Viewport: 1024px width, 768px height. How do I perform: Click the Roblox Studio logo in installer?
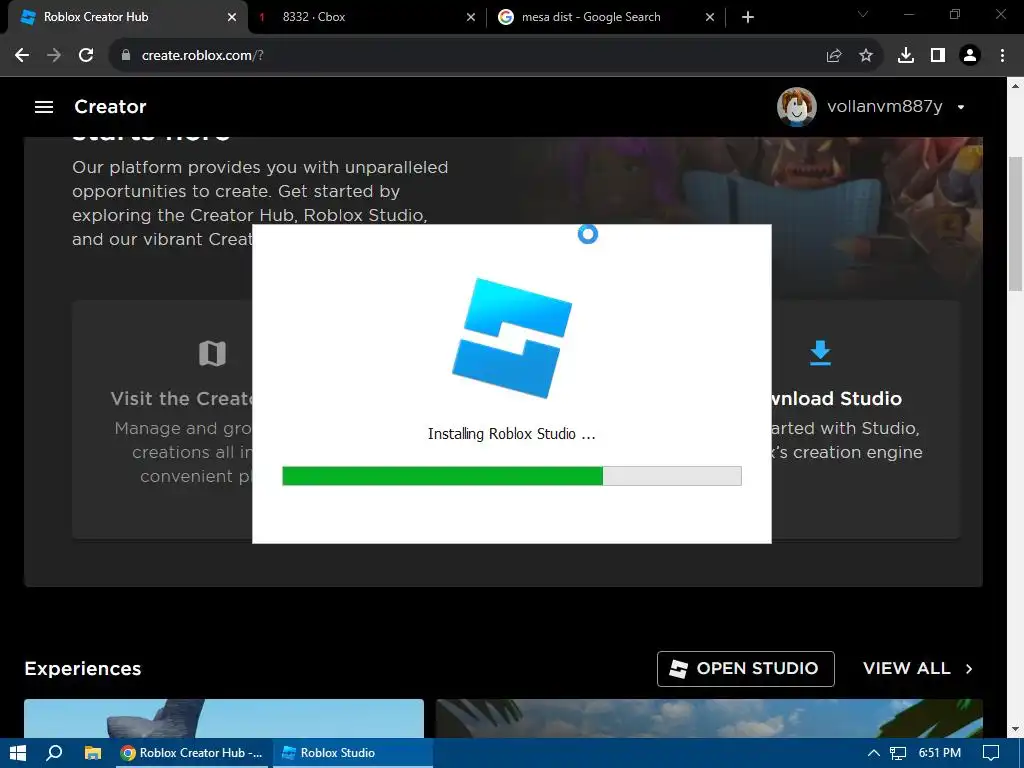click(512, 338)
